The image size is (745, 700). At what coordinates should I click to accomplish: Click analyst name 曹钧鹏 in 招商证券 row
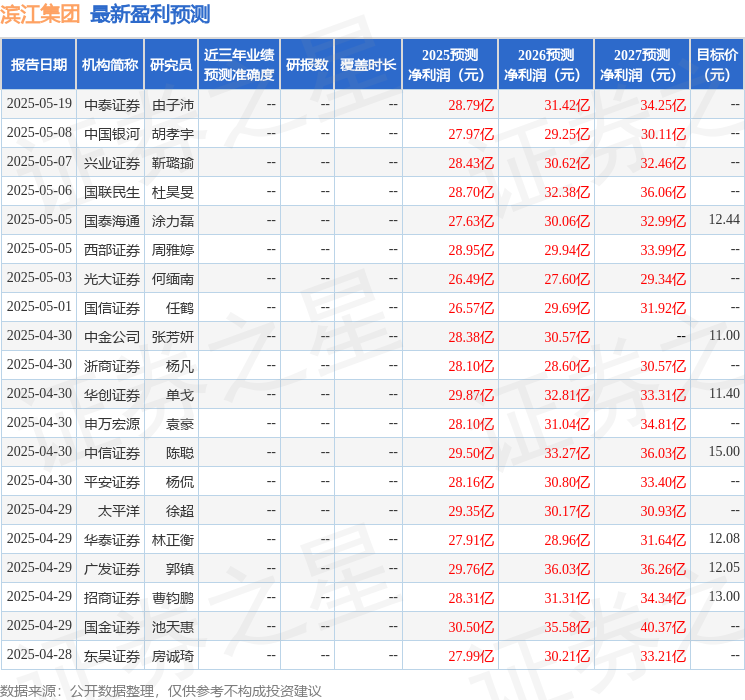pyautogui.click(x=172, y=597)
